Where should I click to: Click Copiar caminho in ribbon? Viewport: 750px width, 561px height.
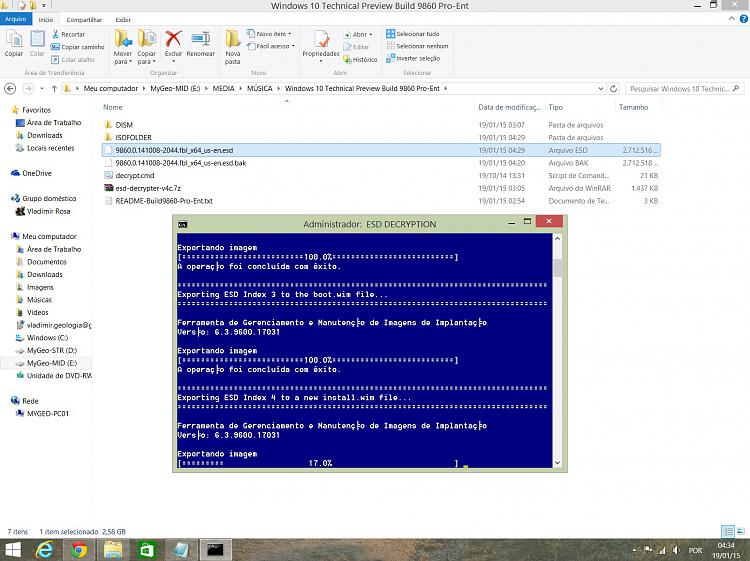(77, 47)
